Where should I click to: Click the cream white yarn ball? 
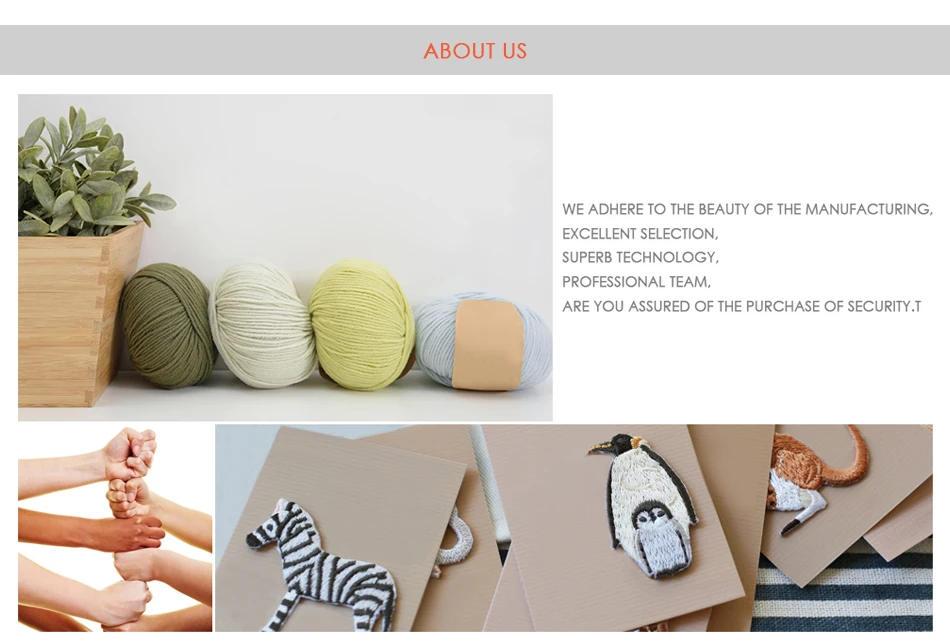(263, 323)
